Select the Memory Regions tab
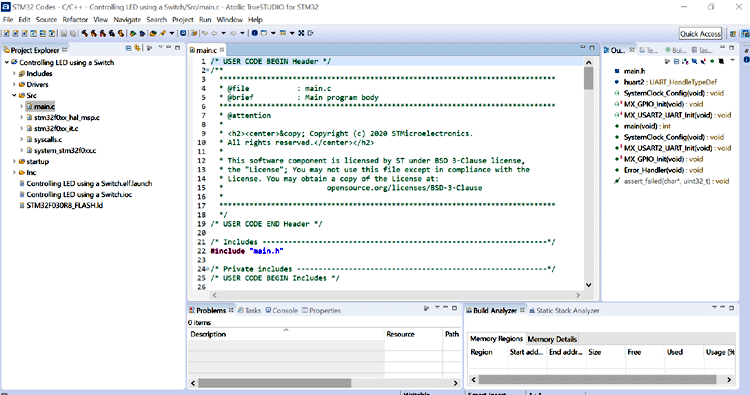Screen dimensions: 750x395 pos(496,339)
